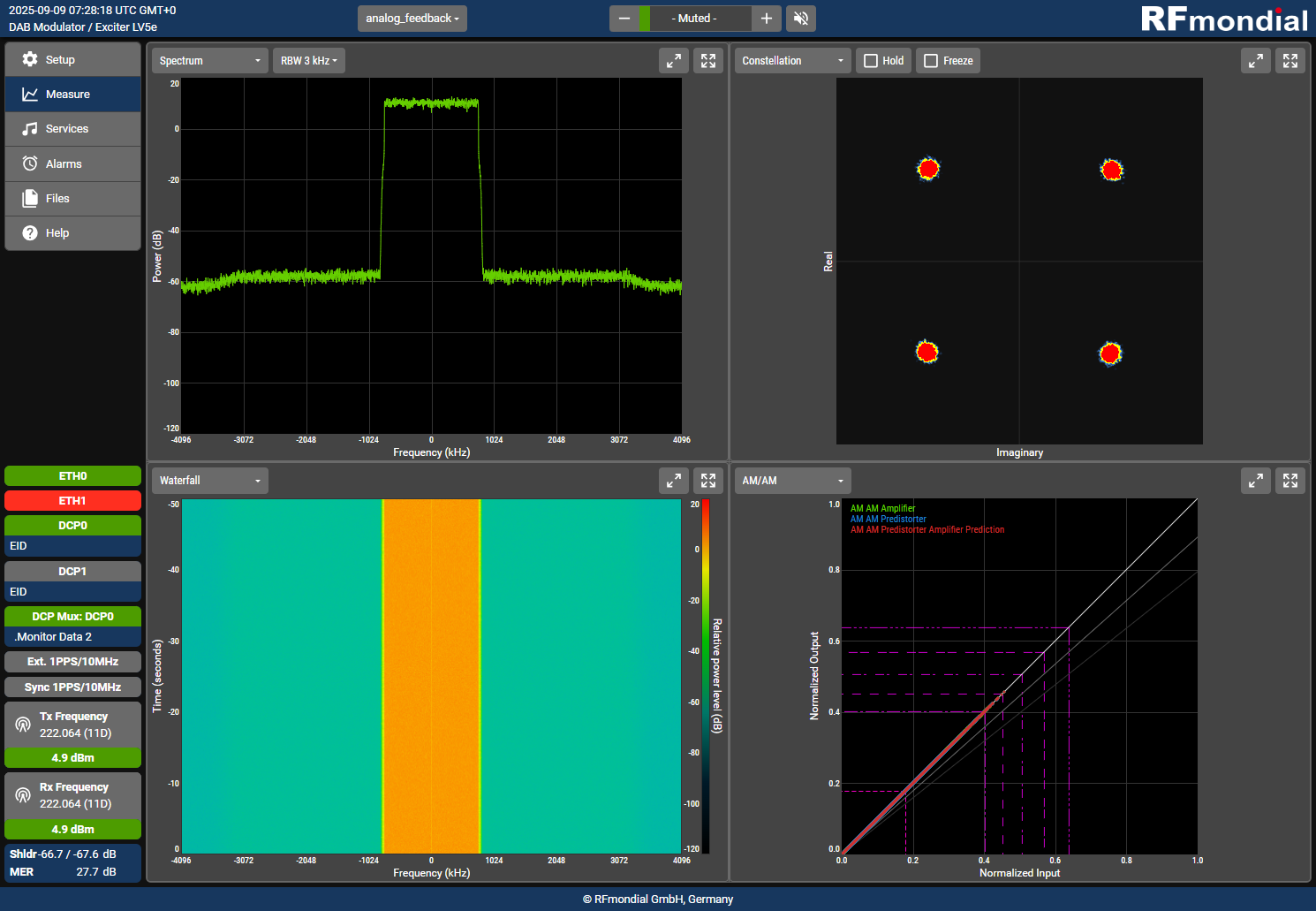Image resolution: width=1316 pixels, height=911 pixels.
Task: Open Files via the documents icon
Action: click(30, 198)
